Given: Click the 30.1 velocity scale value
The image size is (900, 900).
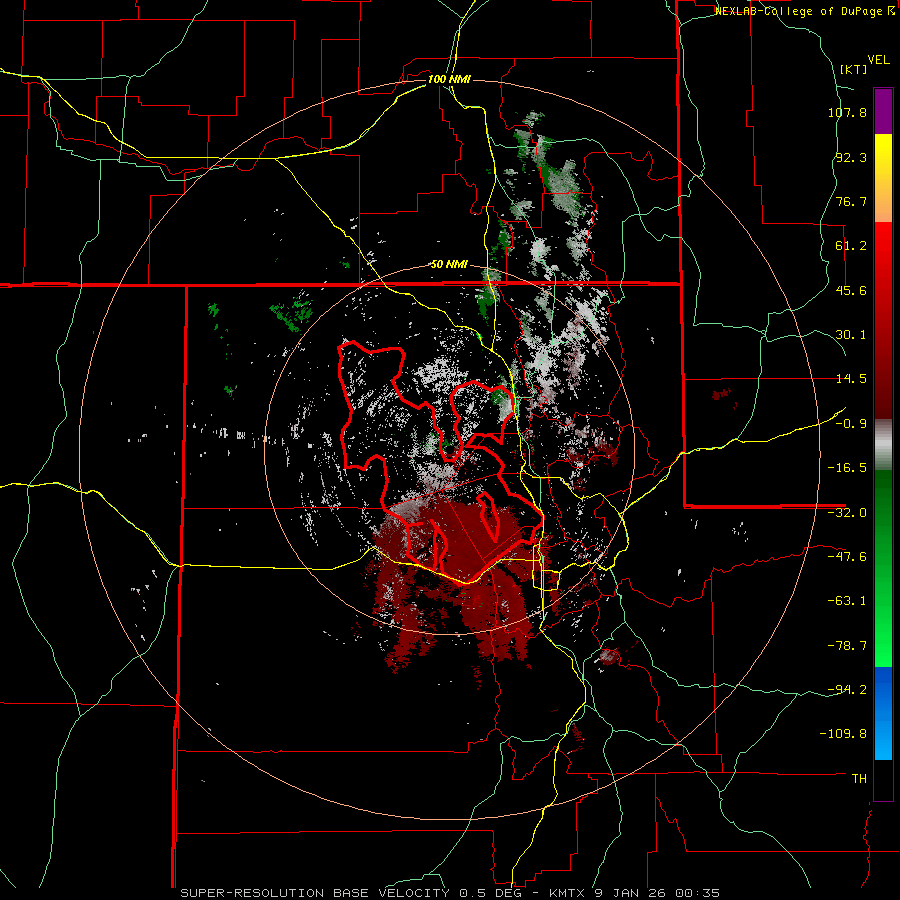Looking at the screenshot, I should tap(851, 335).
